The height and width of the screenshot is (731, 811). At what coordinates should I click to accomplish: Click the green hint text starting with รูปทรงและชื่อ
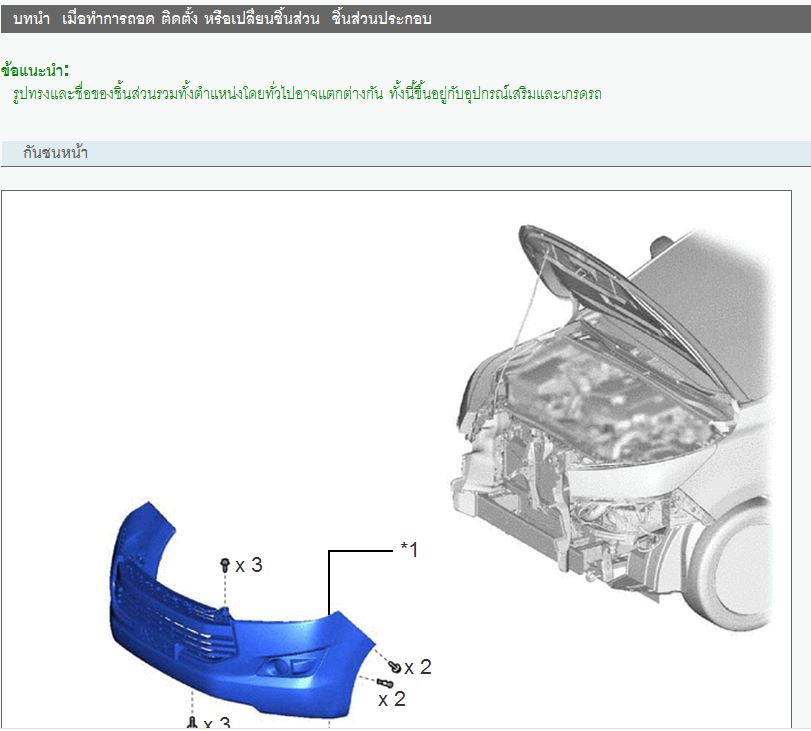coord(307,95)
